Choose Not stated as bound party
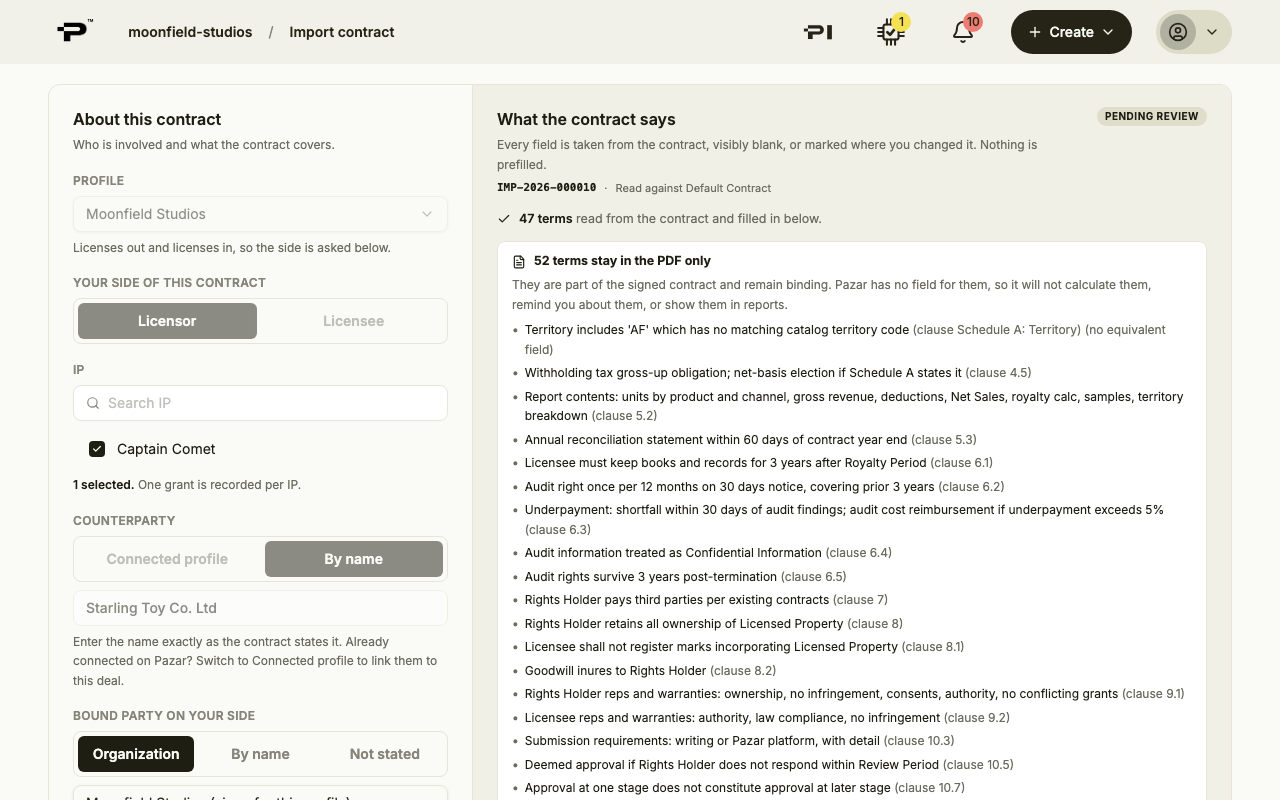The image size is (1280, 800). coord(385,754)
